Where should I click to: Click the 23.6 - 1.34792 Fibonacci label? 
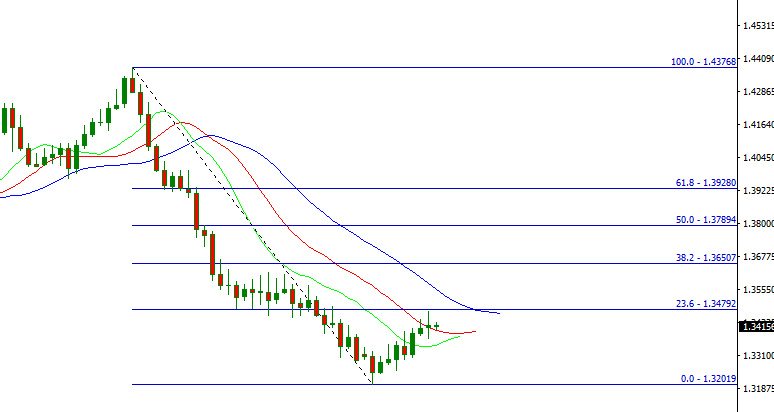click(x=706, y=304)
